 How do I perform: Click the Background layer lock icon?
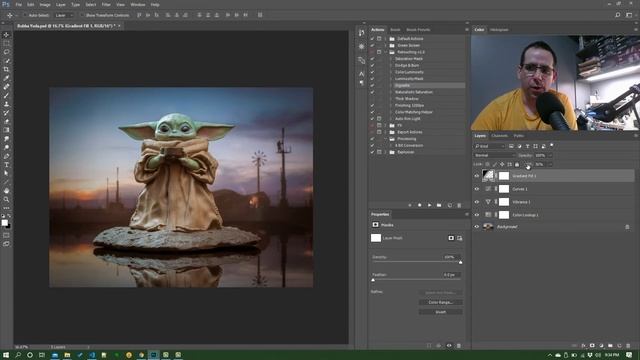click(627, 227)
